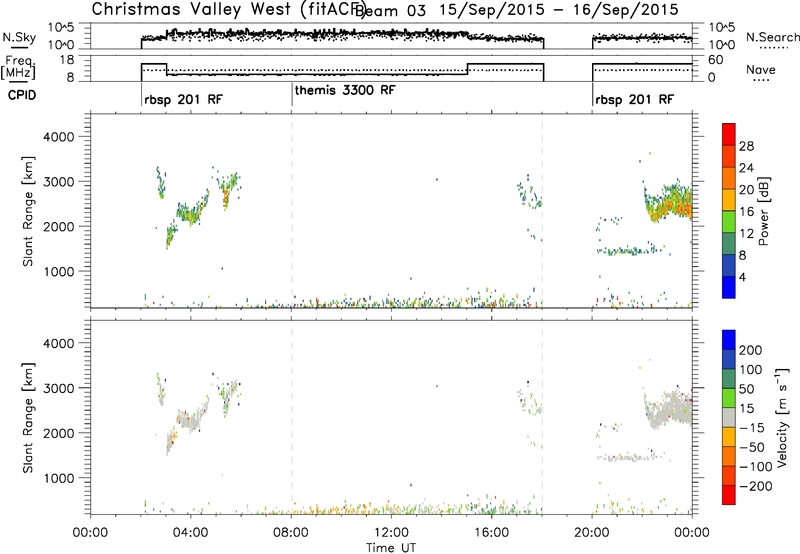Click the '16:00' time axis tick label
This screenshot has height=554, width=800.
pyautogui.click(x=491, y=533)
